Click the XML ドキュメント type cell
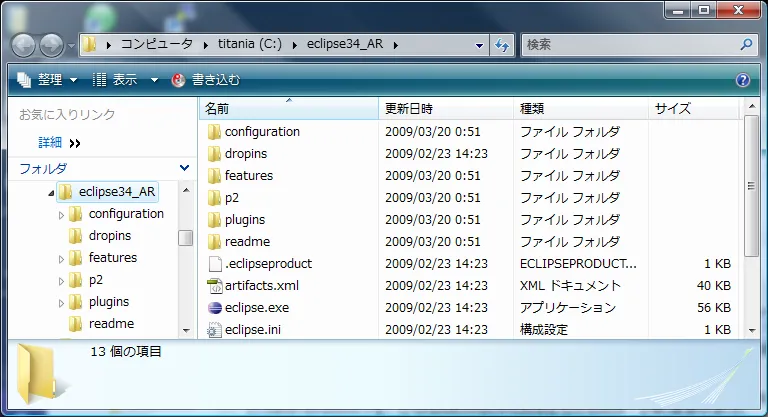The image size is (768, 417). click(x=570, y=286)
